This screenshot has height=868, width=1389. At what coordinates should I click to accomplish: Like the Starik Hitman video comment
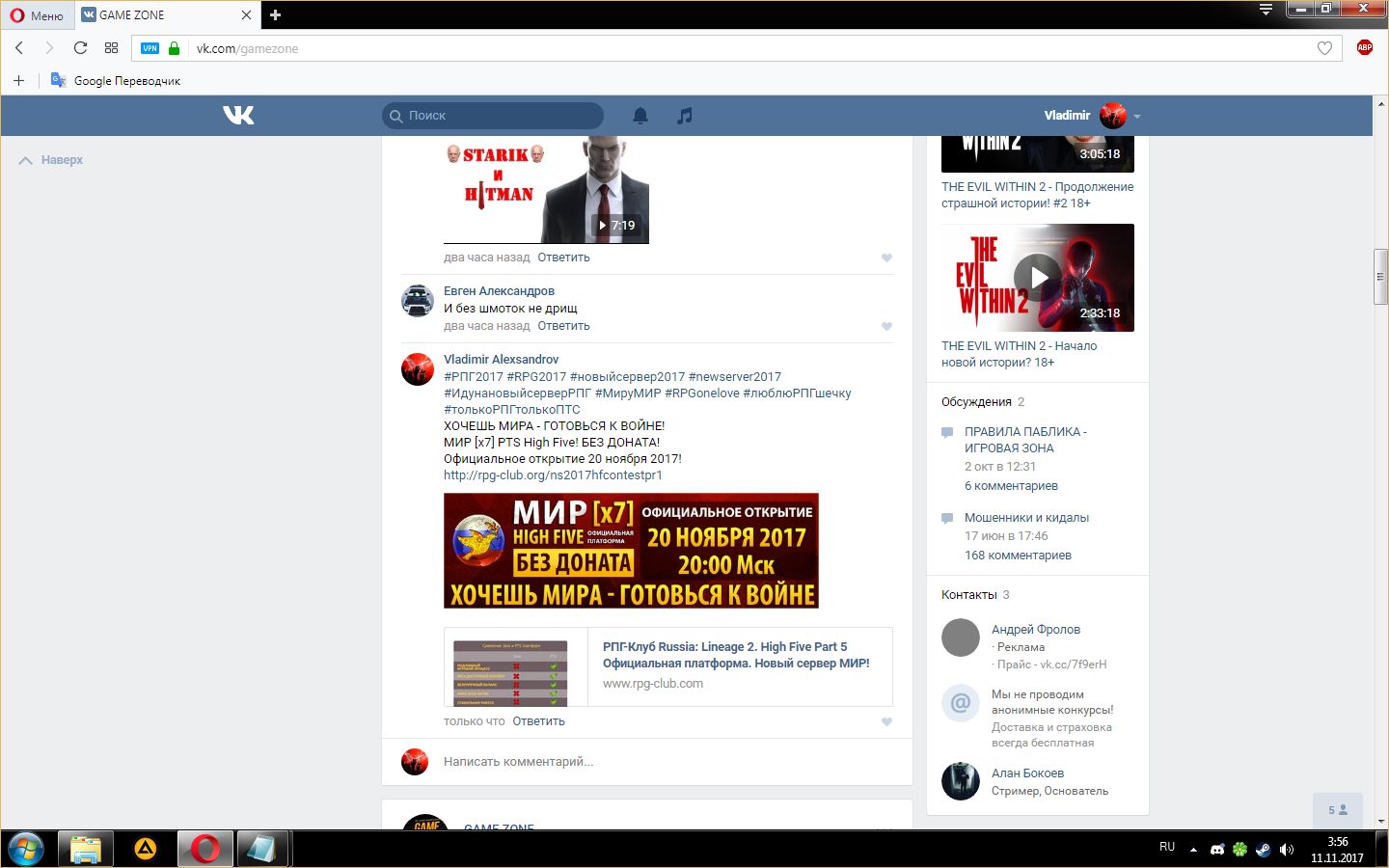point(886,258)
